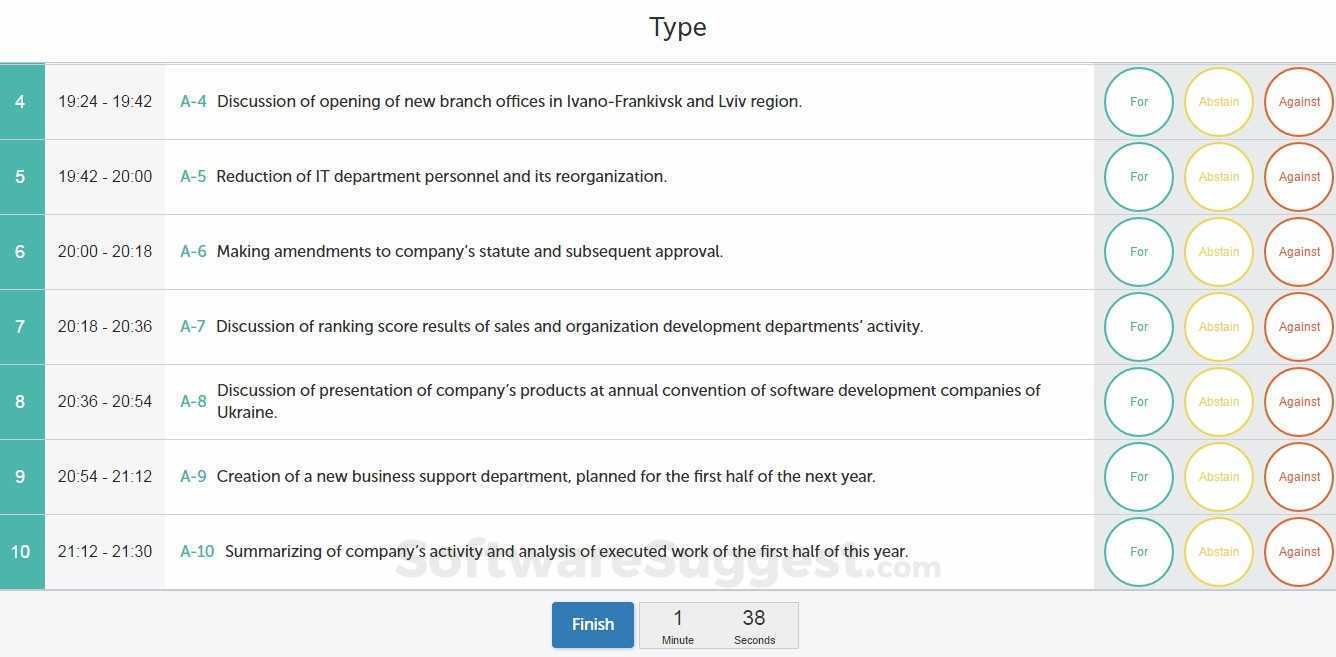Choose For on statute amendments item
This screenshot has height=657, width=1336.
[x=1138, y=252]
